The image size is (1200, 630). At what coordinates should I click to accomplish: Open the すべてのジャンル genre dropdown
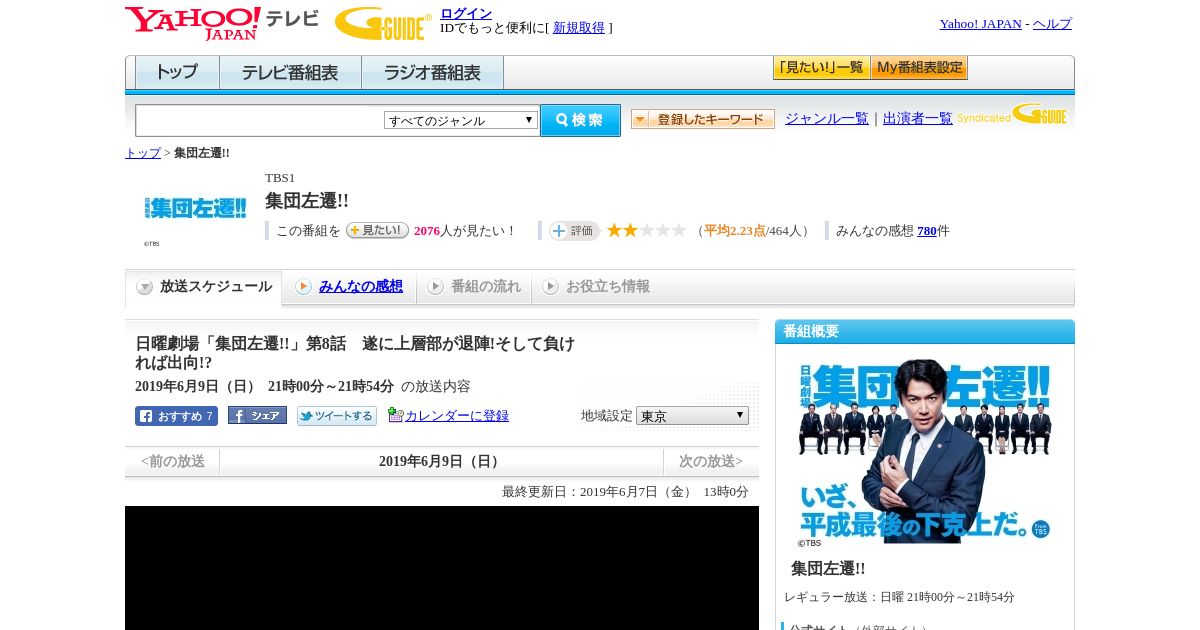tap(461, 120)
